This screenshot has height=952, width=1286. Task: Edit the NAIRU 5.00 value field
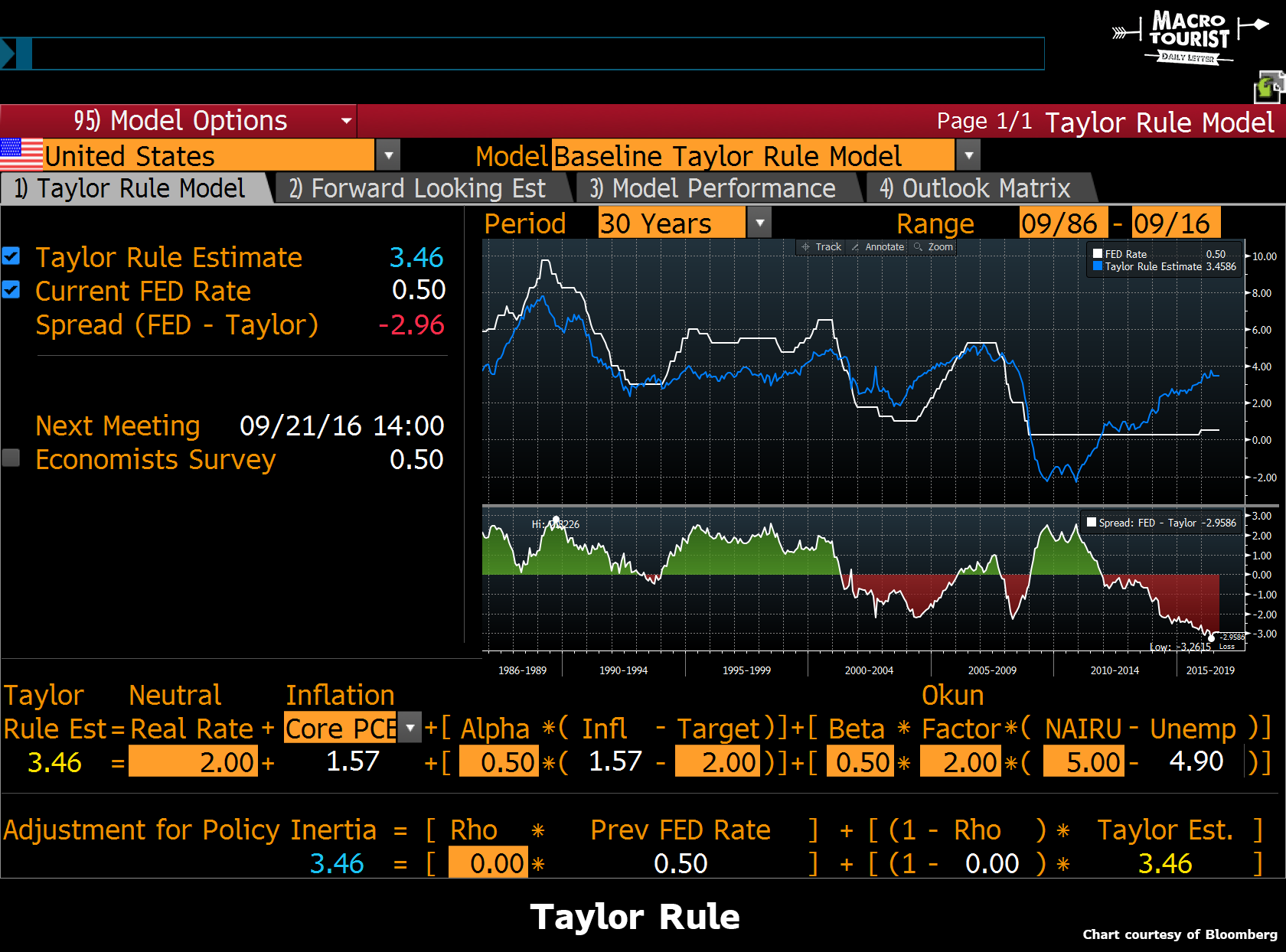pos(1084,761)
